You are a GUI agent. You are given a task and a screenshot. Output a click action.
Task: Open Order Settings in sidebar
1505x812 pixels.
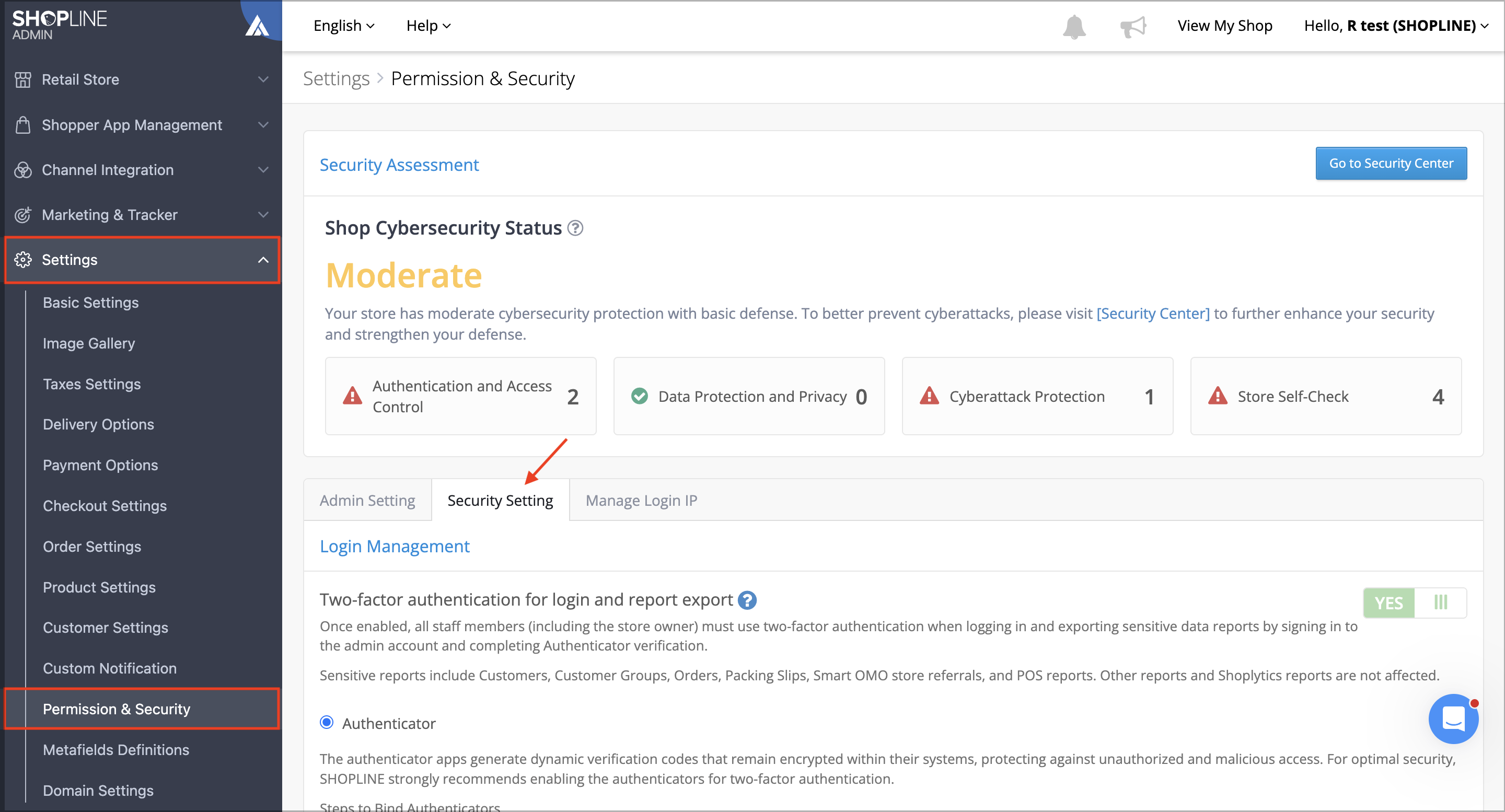pos(92,546)
